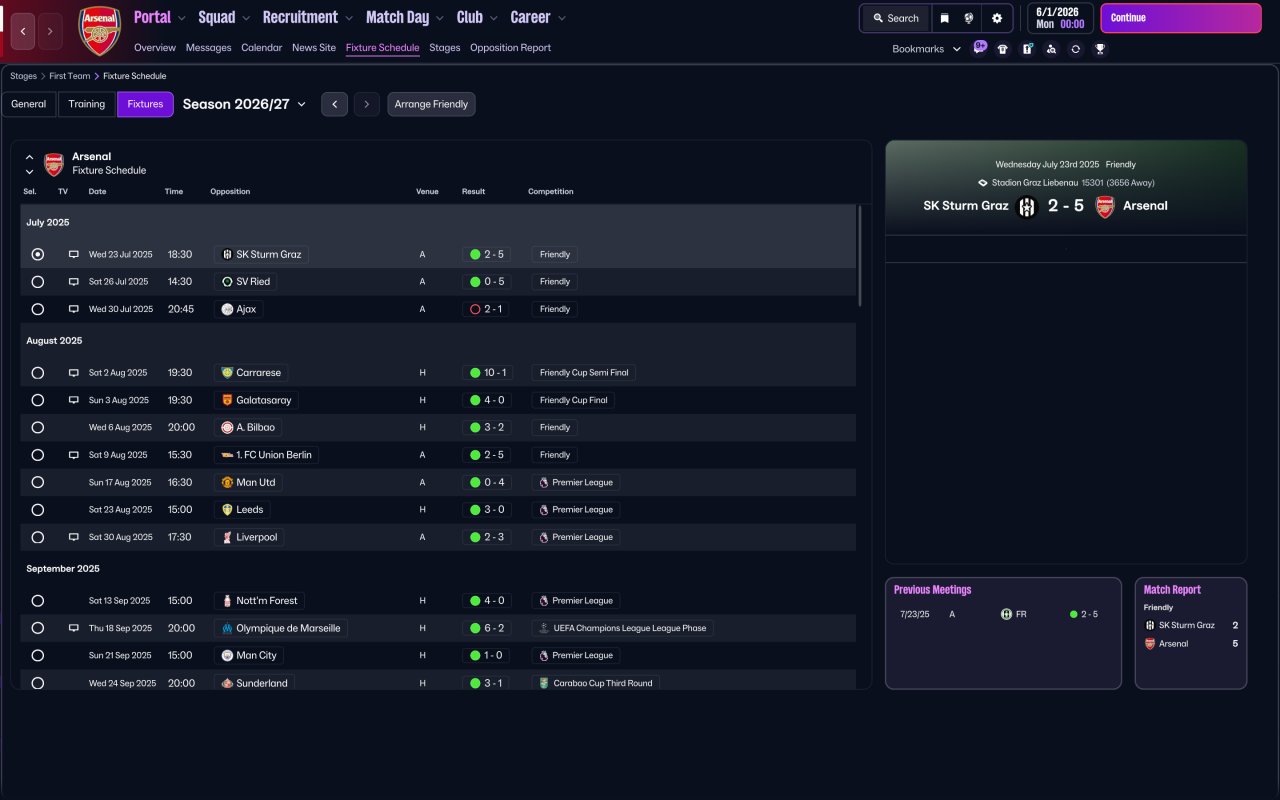Open the Friendly Cup Semi Final competition link
Screen dimensions: 1280x800
click(583, 373)
